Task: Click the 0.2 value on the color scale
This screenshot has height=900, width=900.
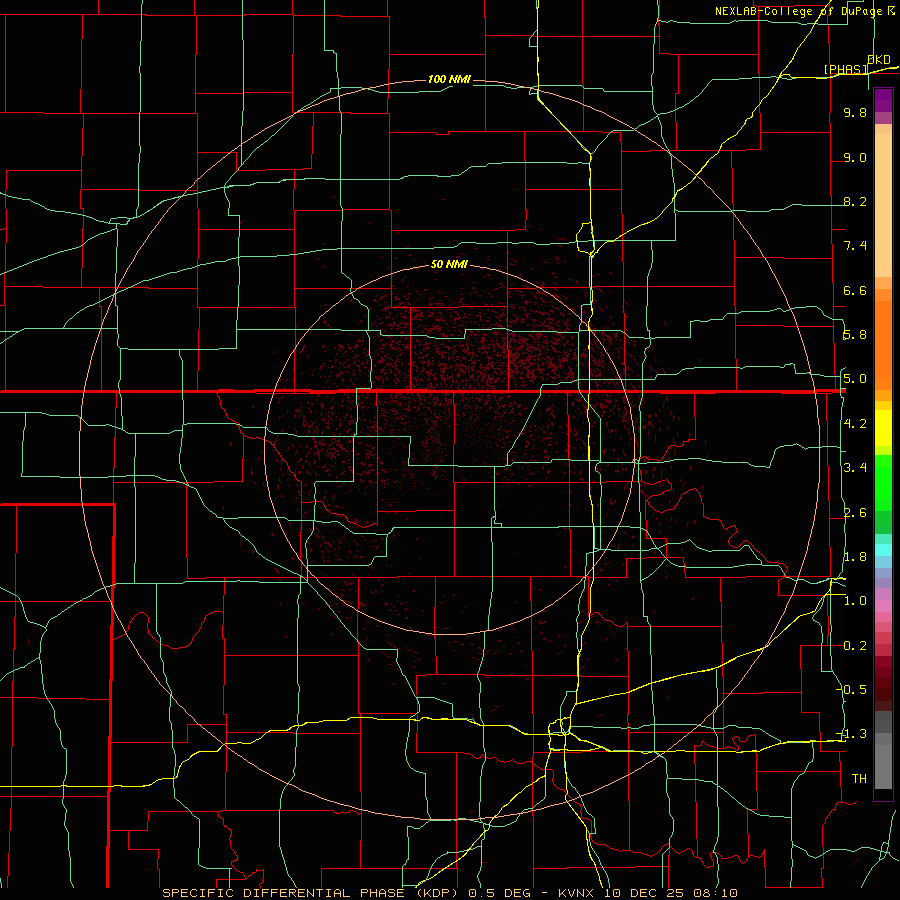Action: pyautogui.click(x=855, y=646)
